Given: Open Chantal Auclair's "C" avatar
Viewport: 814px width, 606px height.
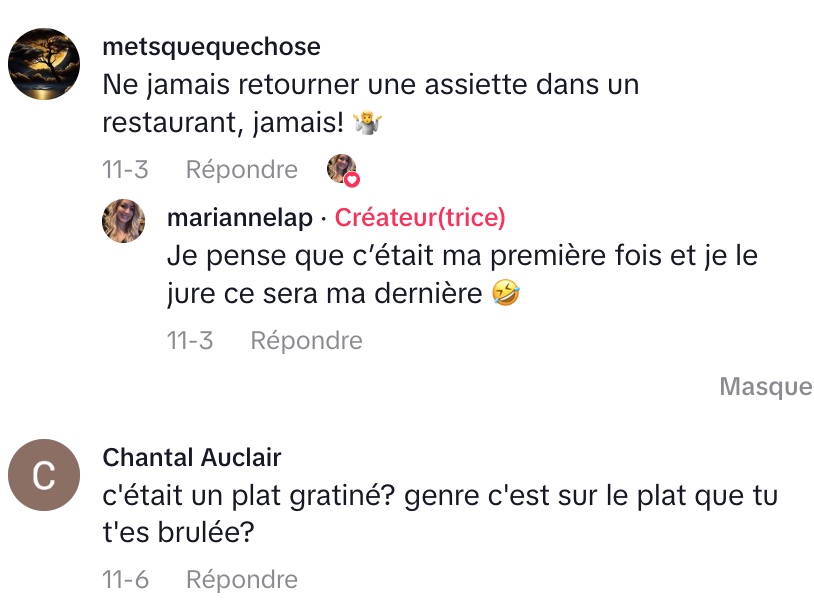Looking at the screenshot, I should pyautogui.click(x=43, y=475).
